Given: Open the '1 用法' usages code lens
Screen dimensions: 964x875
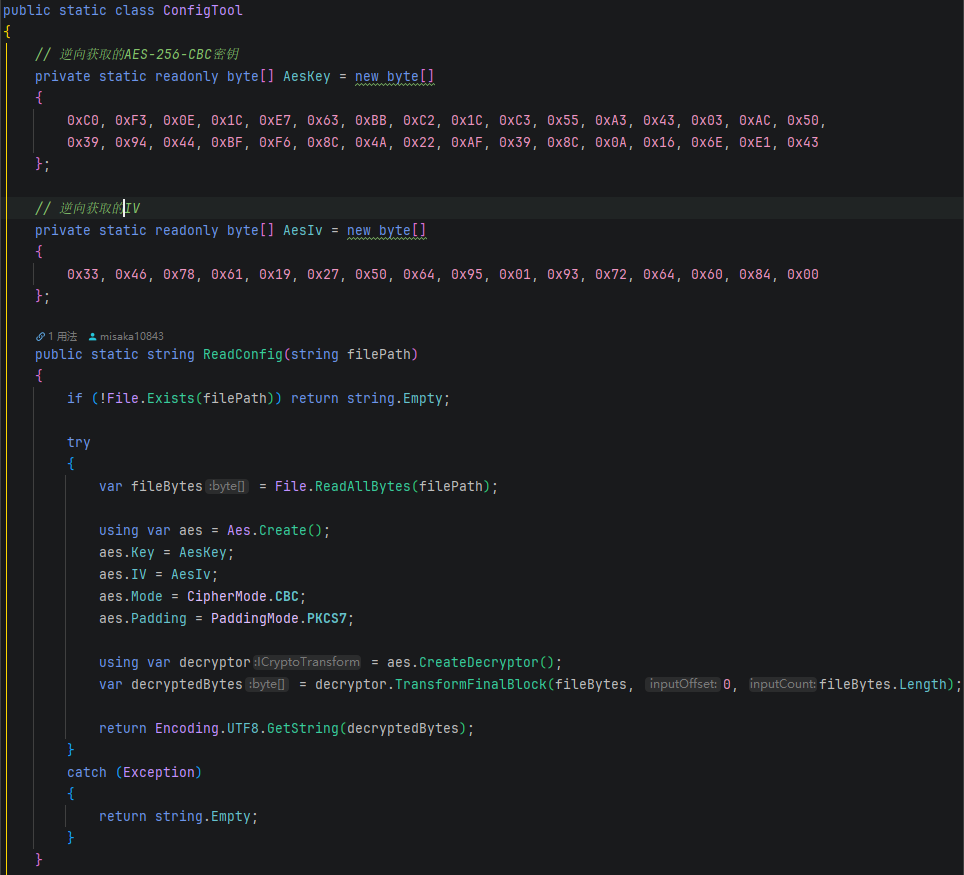Looking at the screenshot, I should coord(62,337).
